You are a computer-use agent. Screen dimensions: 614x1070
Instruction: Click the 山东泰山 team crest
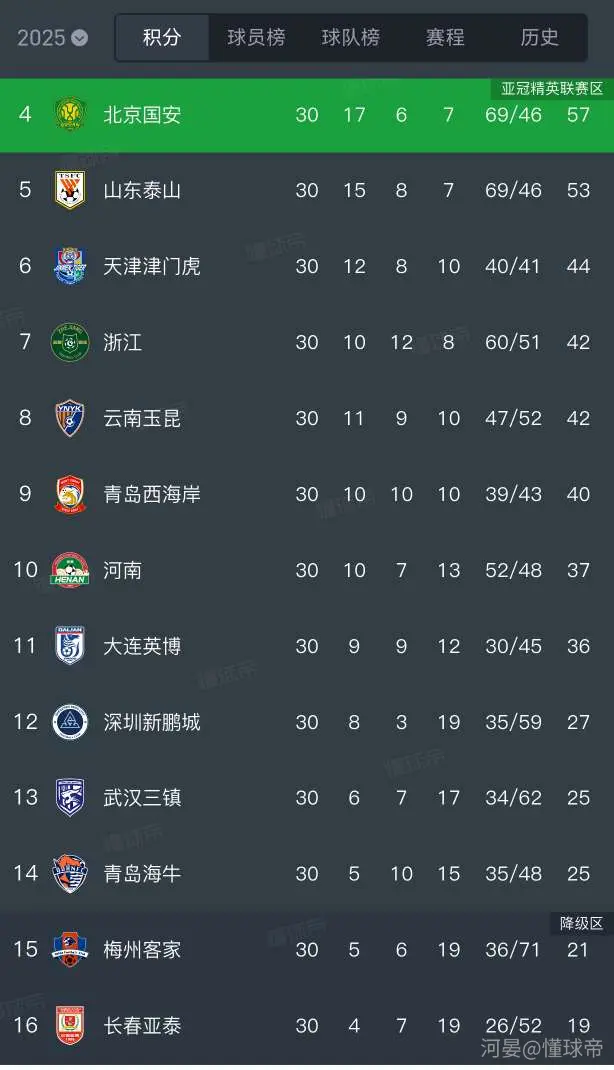point(70,190)
